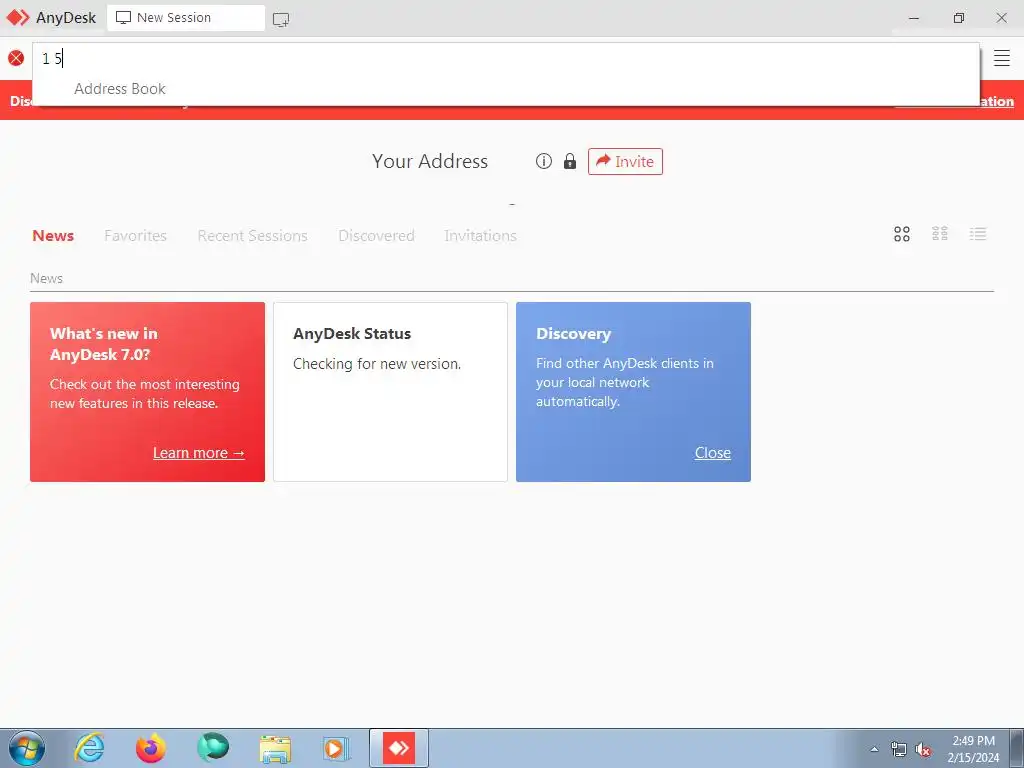Click the muted volume tray icon
The image size is (1024, 768).
(923, 749)
